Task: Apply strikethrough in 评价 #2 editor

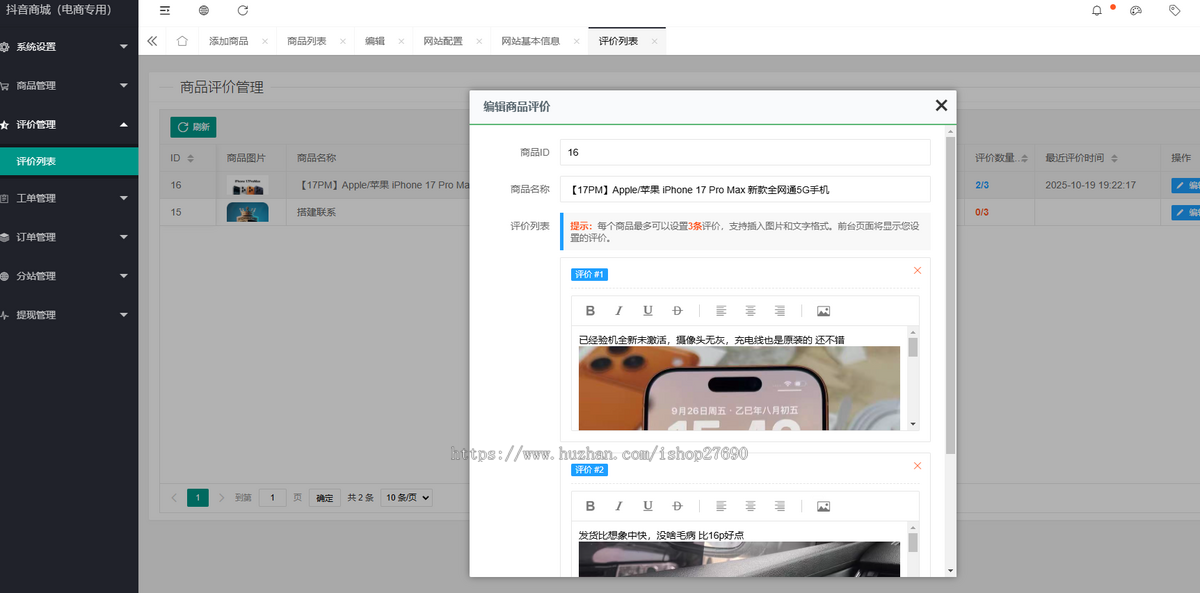Action: click(677, 506)
